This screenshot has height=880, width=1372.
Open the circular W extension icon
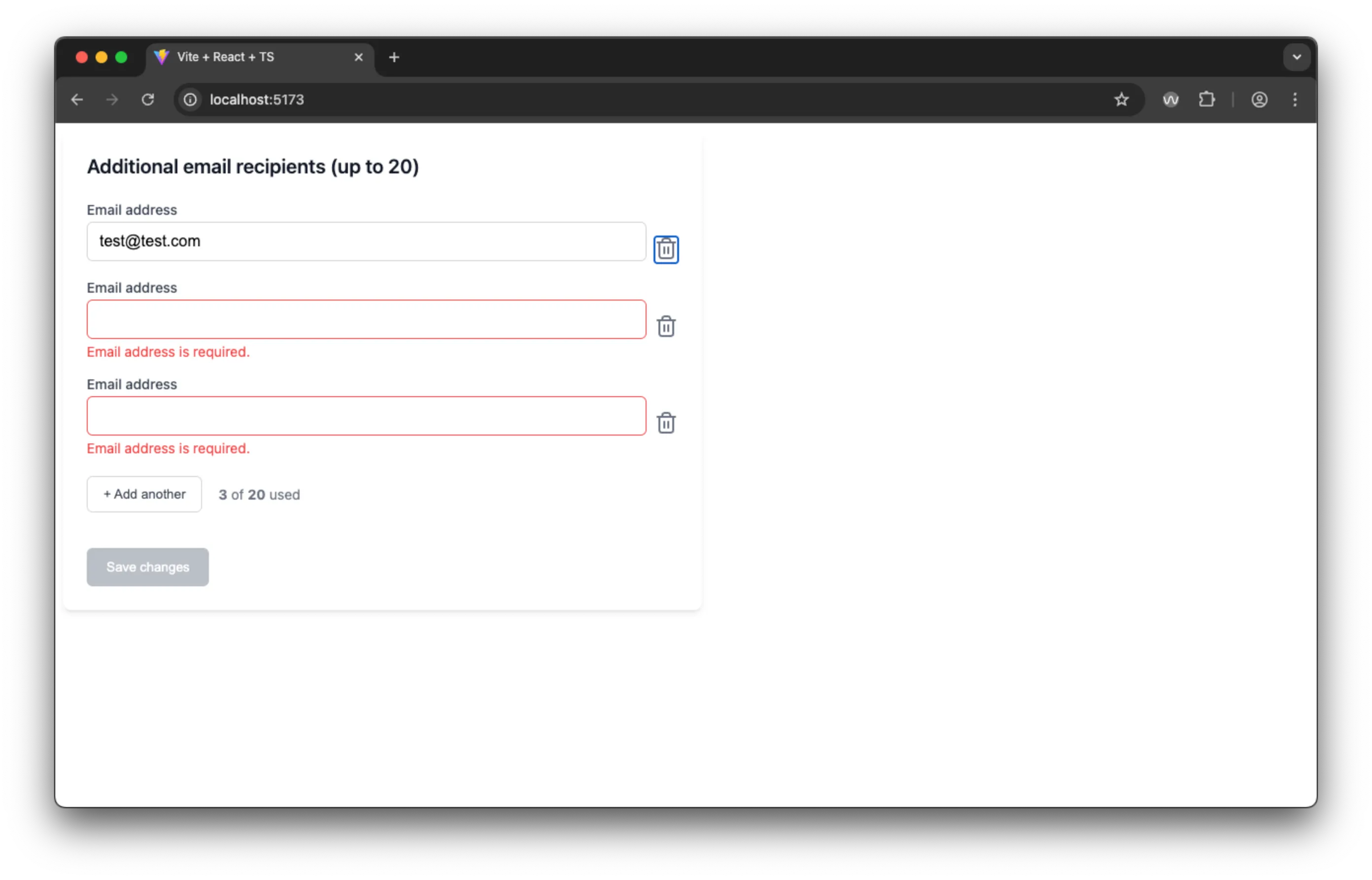pyautogui.click(x=1170, y=100)
